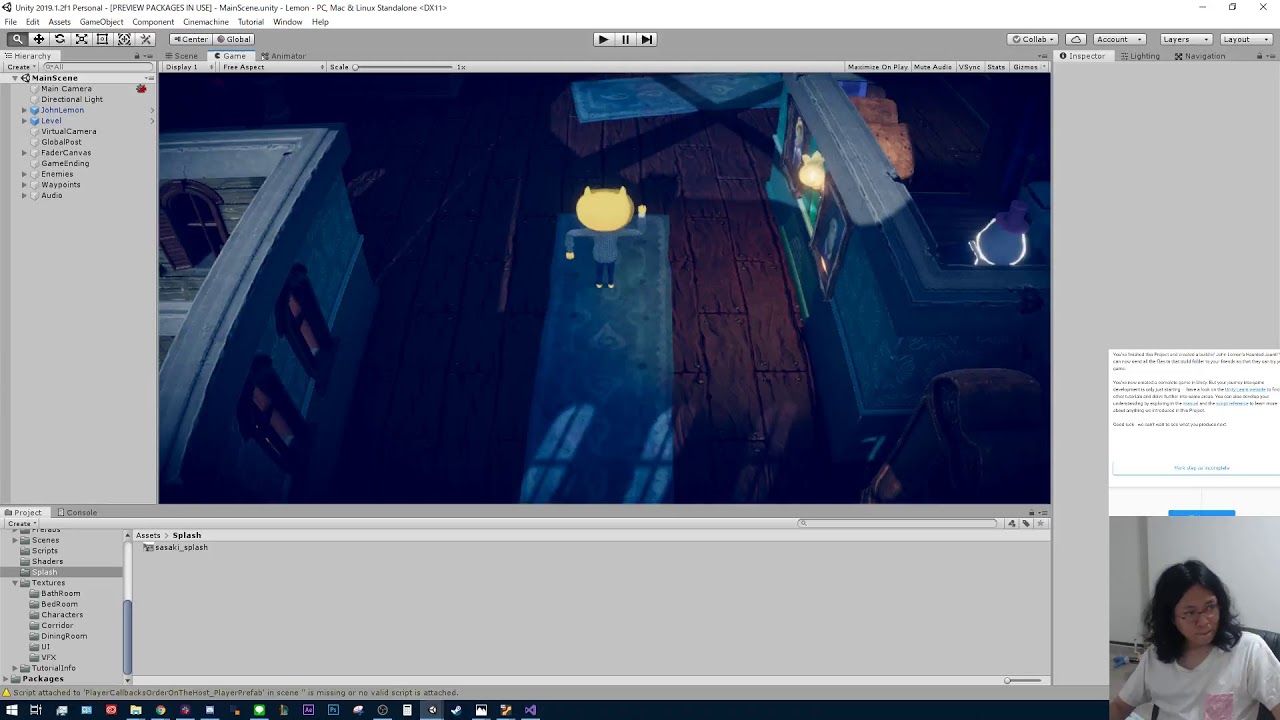Toggle Mute Audio in Game view
Screen dimensions: 1280x720
pyautogui.click(x=933, y=67)
